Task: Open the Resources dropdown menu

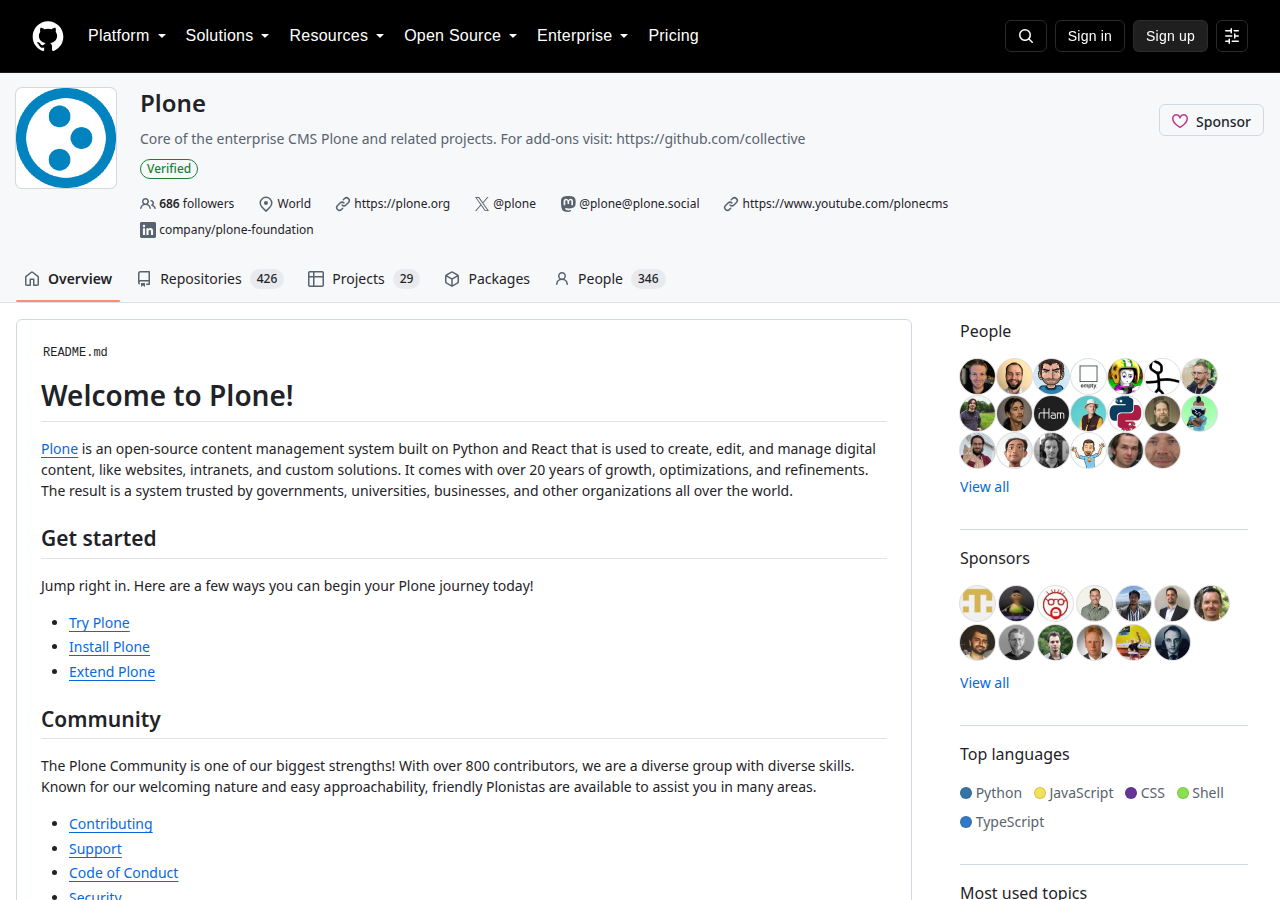Action: pos(337,36)
